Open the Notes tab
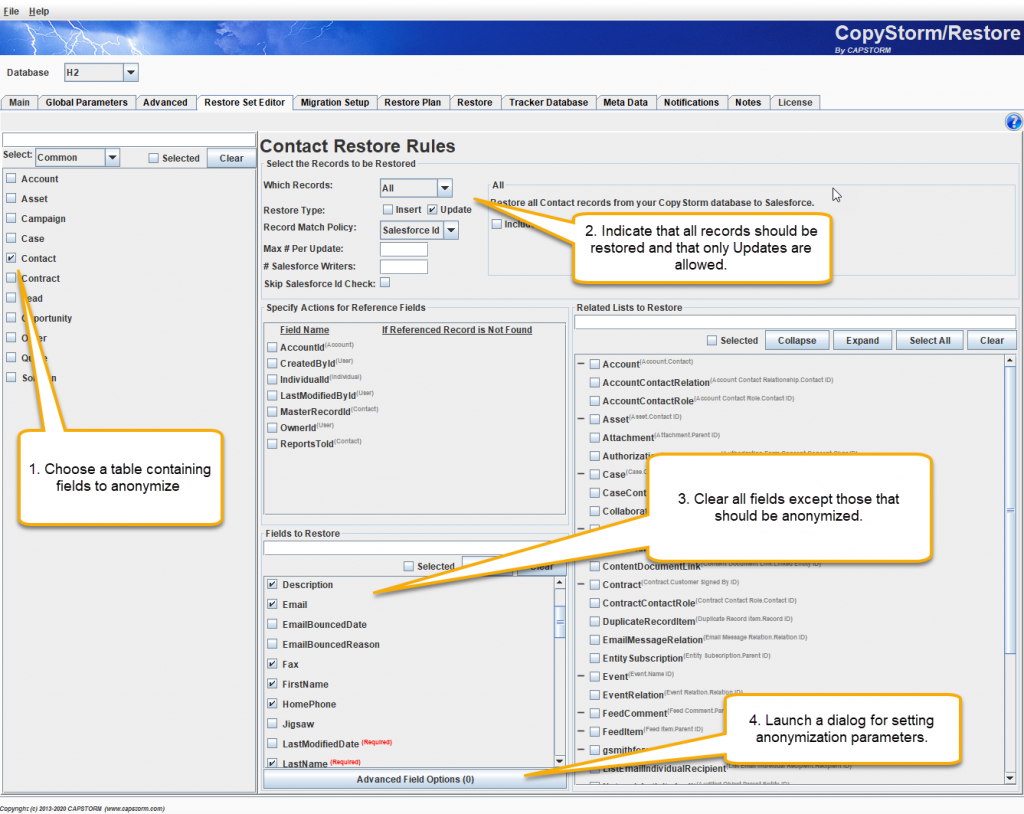Screen dimensions: 1024x814 point(748,103)
